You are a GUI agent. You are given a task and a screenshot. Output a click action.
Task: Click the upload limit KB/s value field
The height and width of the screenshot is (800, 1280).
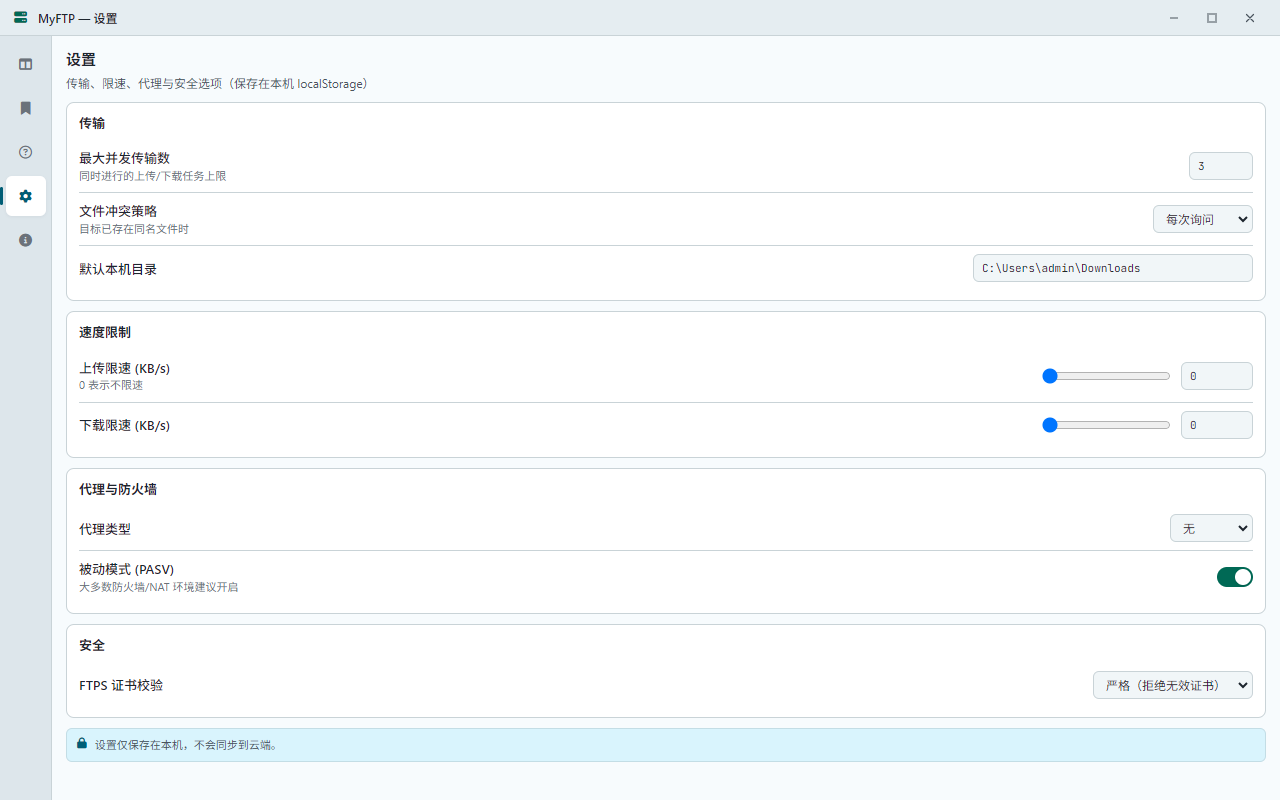click(x=1216, y=376)
